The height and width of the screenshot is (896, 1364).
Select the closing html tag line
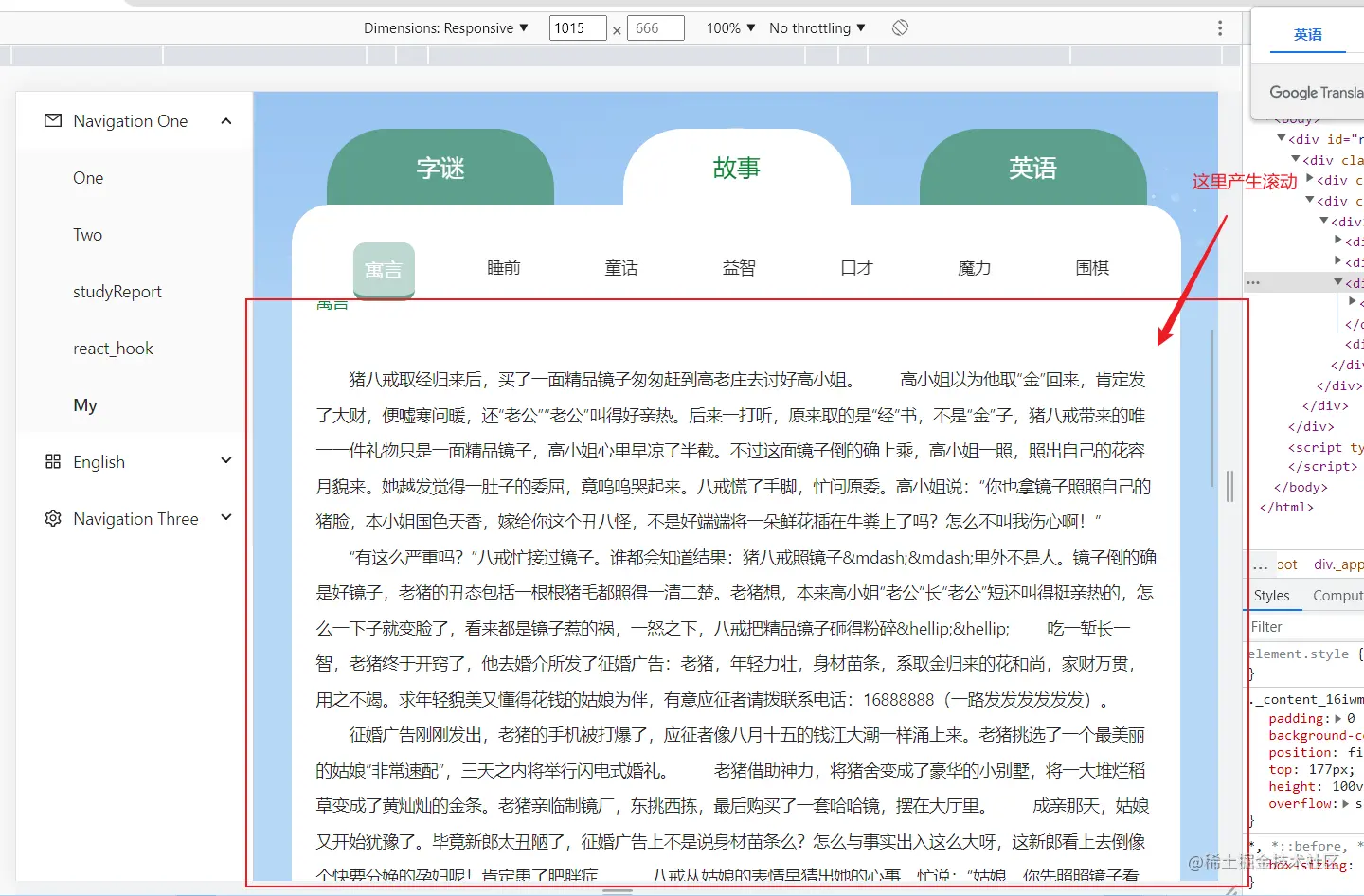(x=1286, y=507)
